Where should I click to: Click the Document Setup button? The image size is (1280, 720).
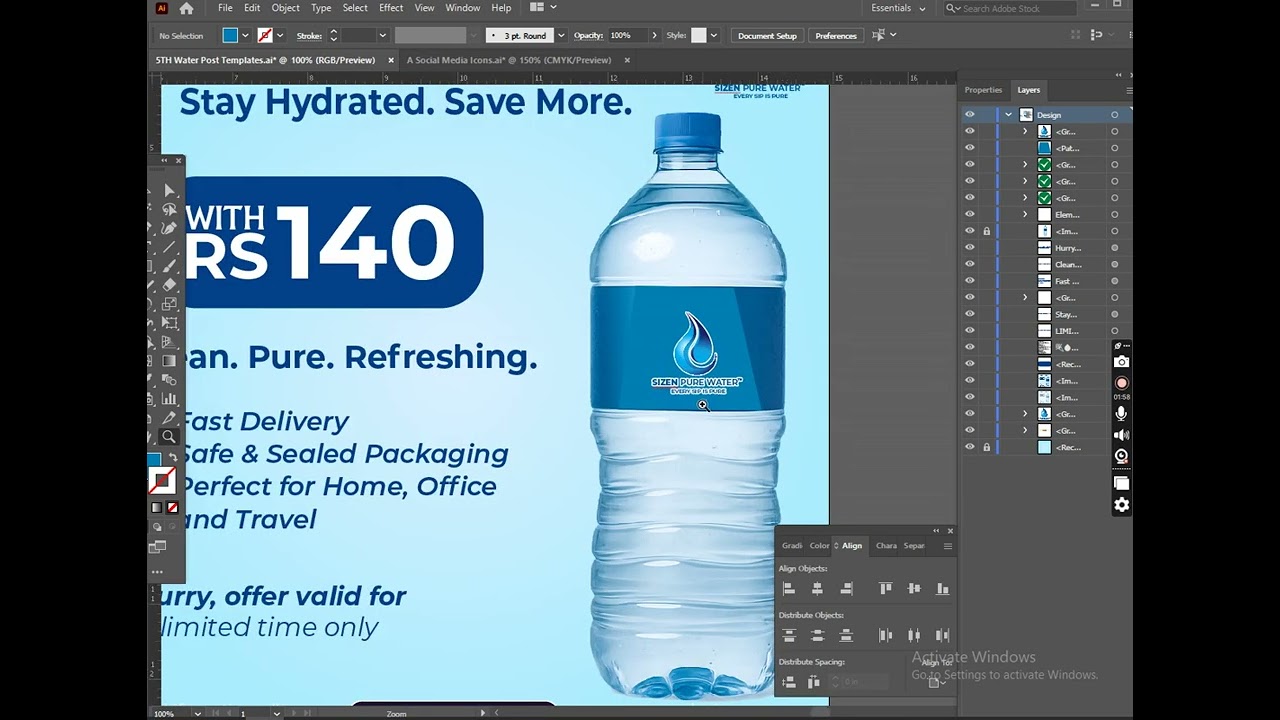[x=767, y=35]
